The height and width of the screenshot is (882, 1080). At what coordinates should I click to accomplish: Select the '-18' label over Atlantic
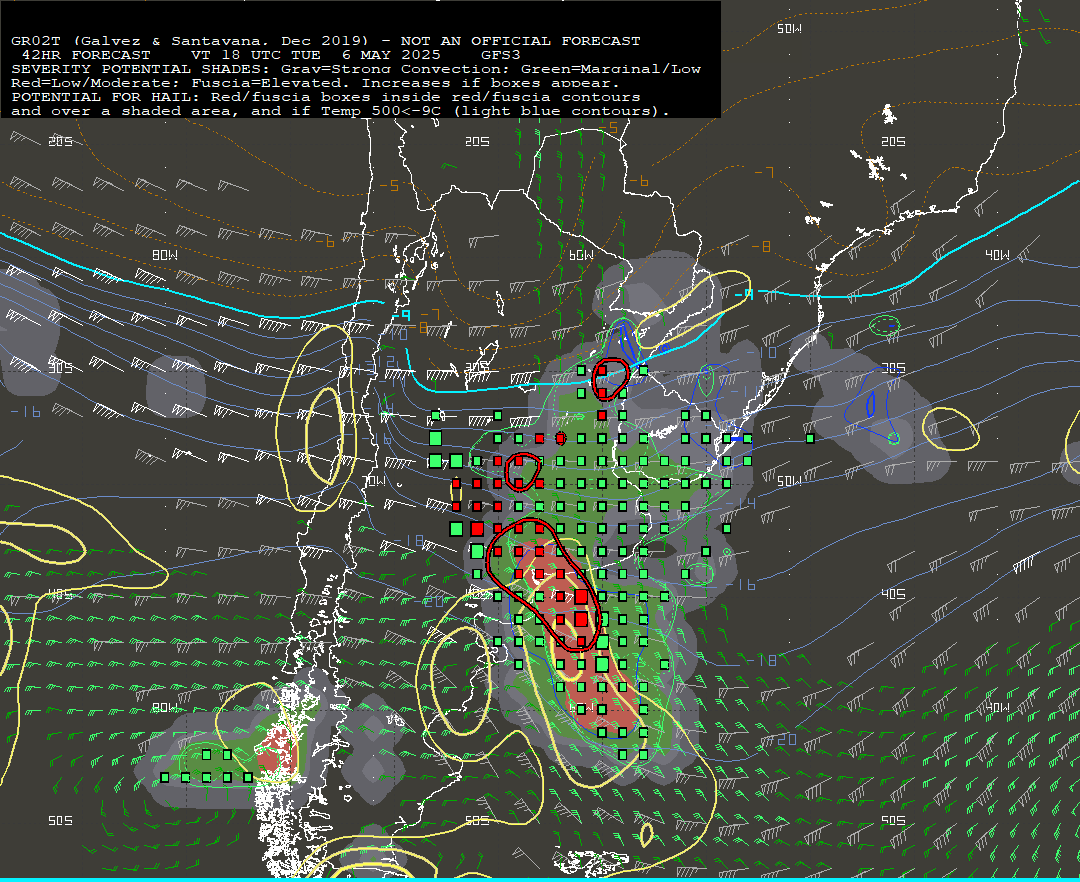coord(762,660)
